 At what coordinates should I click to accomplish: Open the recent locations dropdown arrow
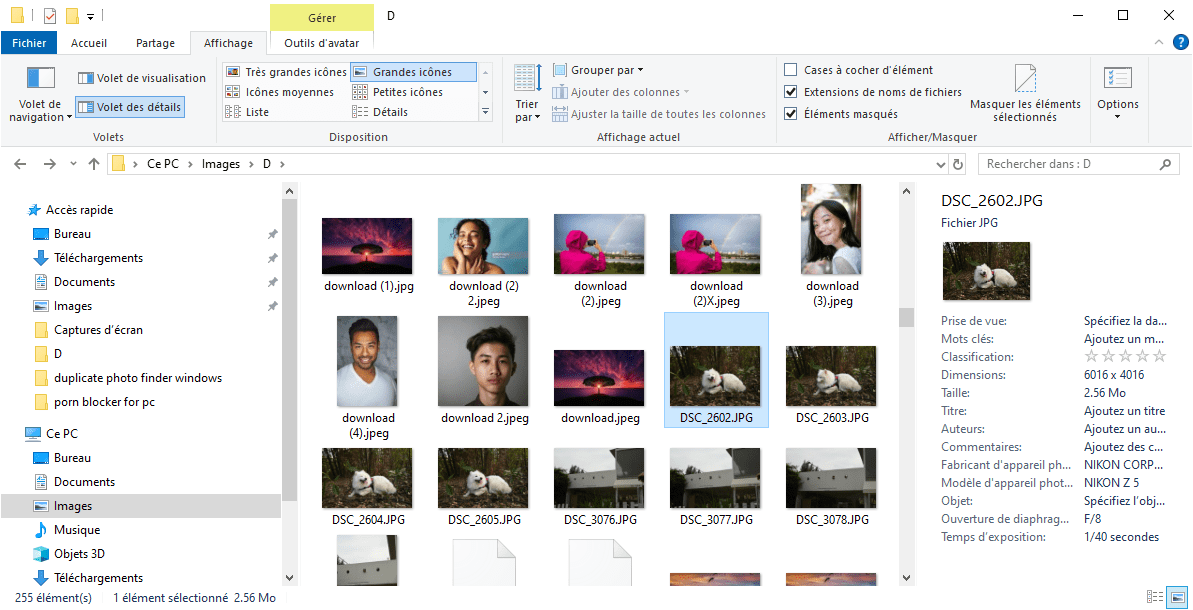tap(73, 164)
